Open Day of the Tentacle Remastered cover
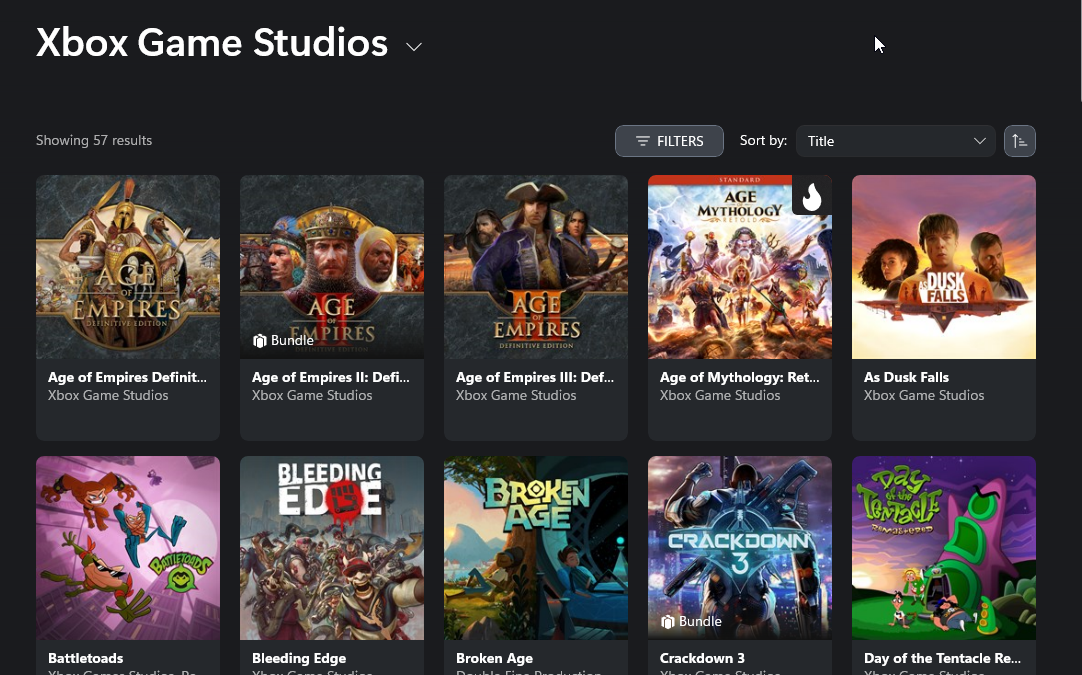The height and width of the screenshot is (675, 1082). (943, 548)
